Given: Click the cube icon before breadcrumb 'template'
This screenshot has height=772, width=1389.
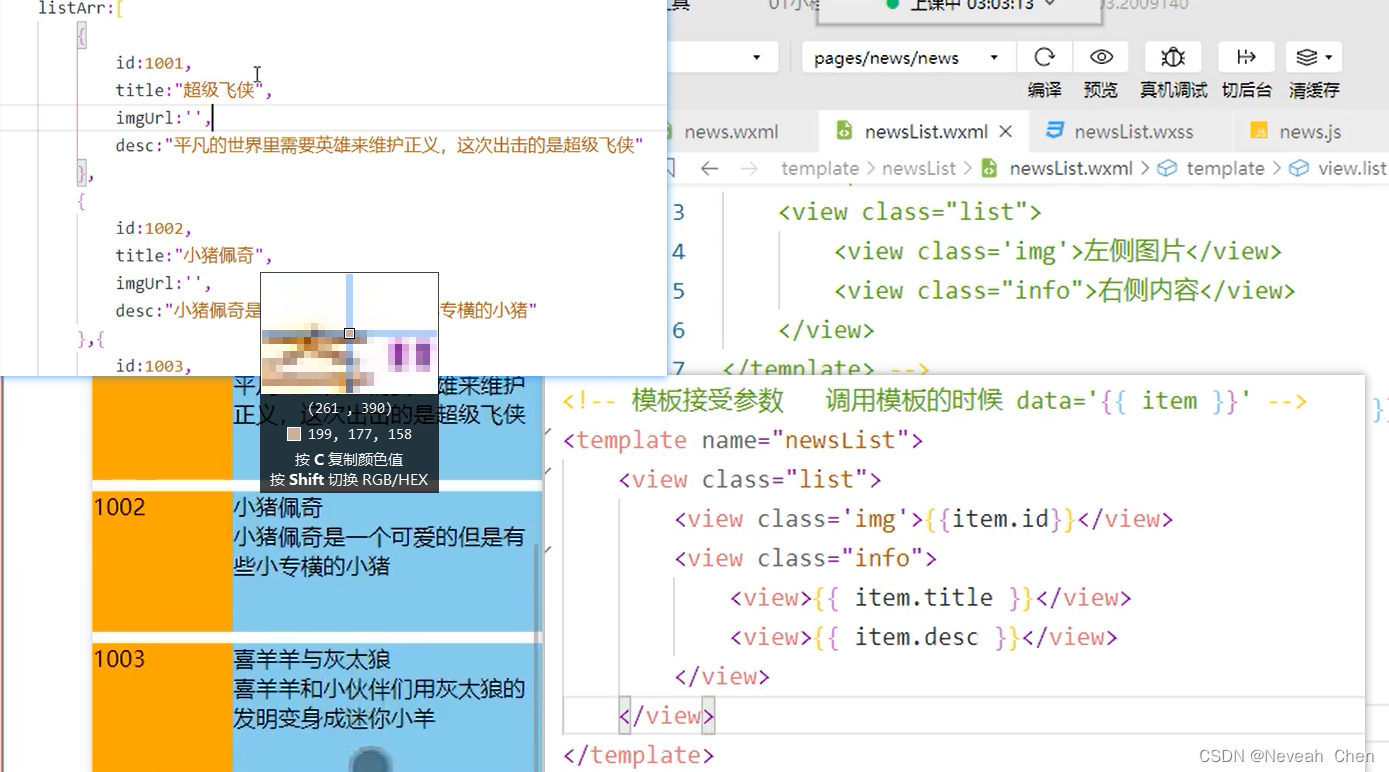Looking at the screenshot, I should (x=1166, y=168).
